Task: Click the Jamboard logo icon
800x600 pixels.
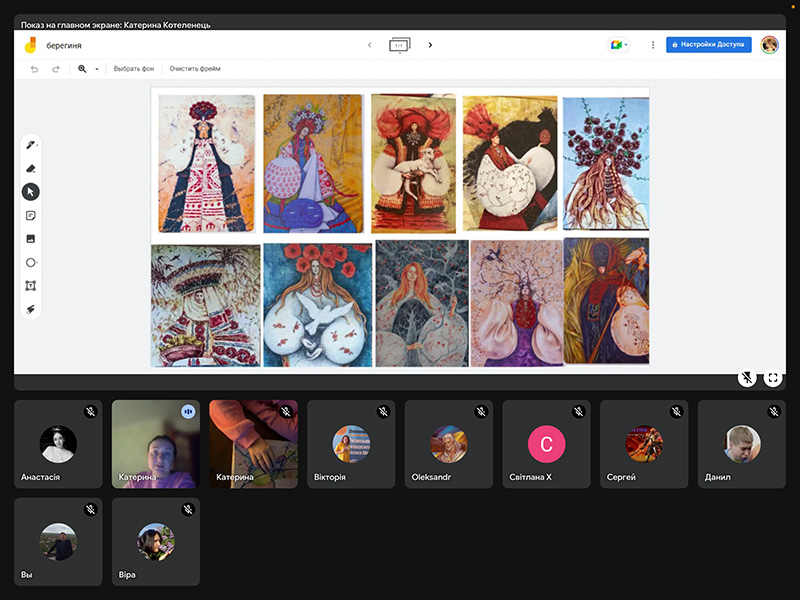Action: [x=31, y=45]
